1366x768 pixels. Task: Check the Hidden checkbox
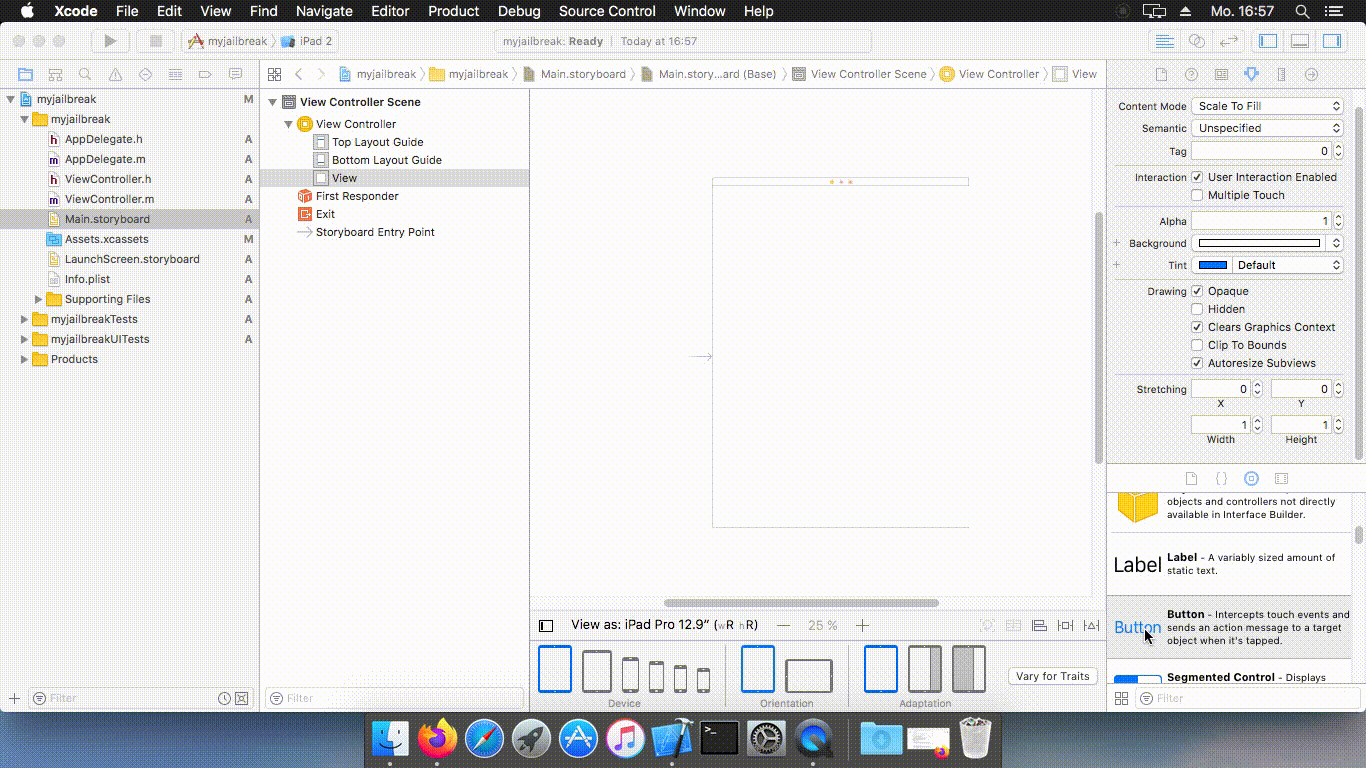(x=1197, y=309)
